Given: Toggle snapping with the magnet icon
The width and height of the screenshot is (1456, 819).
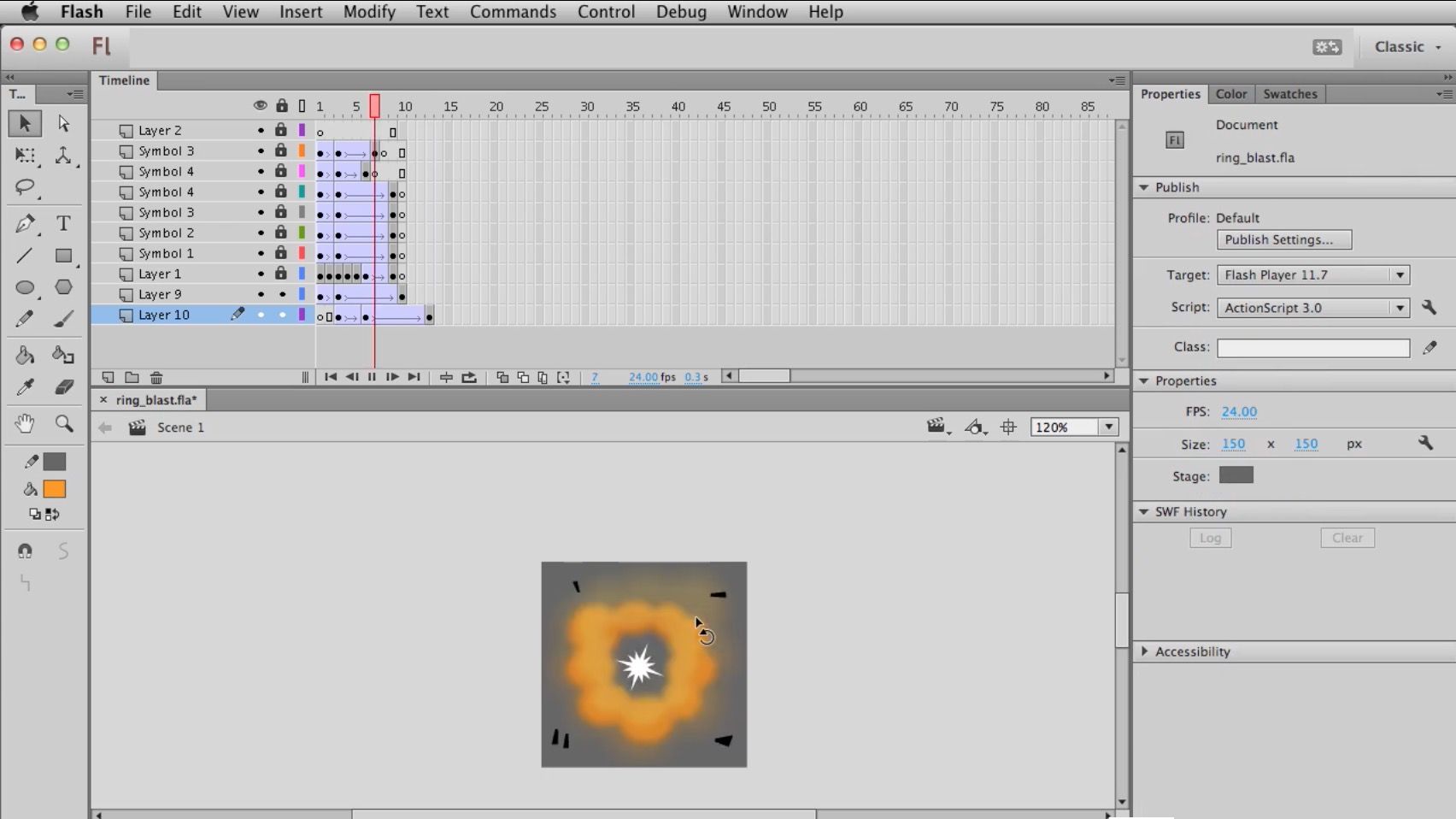Looking at the screenshot, I should [x=25, y=551].
